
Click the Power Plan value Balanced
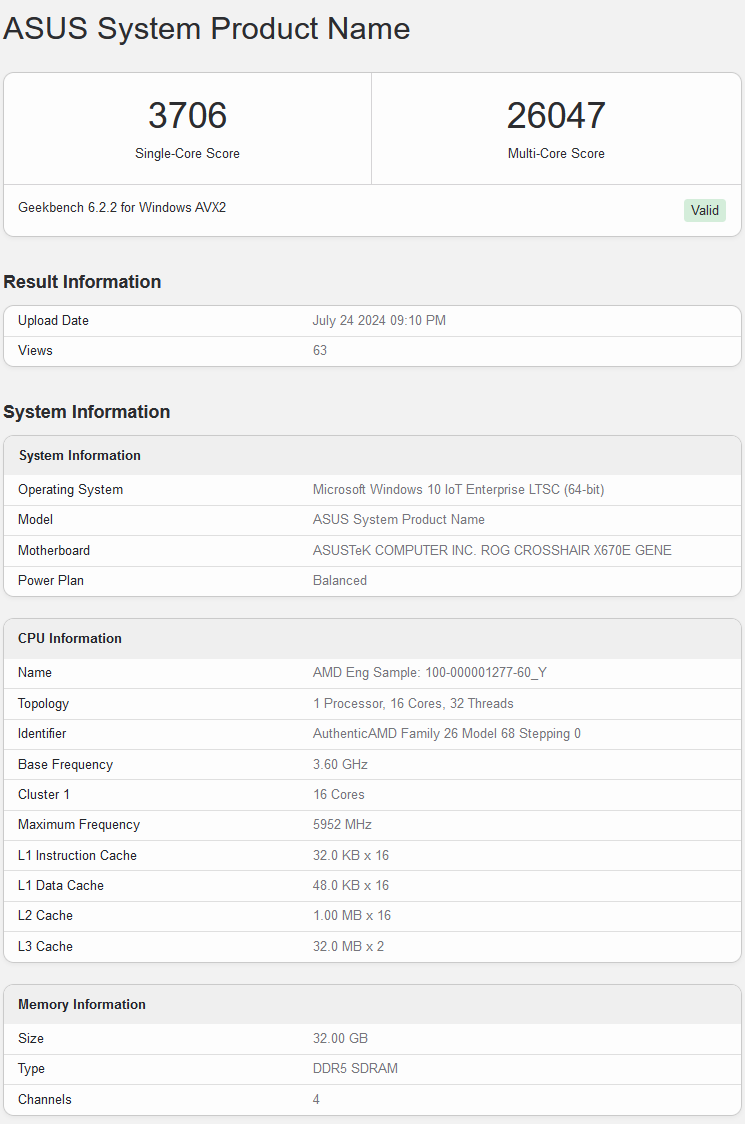pyautogui.click(x=340, y=581)
